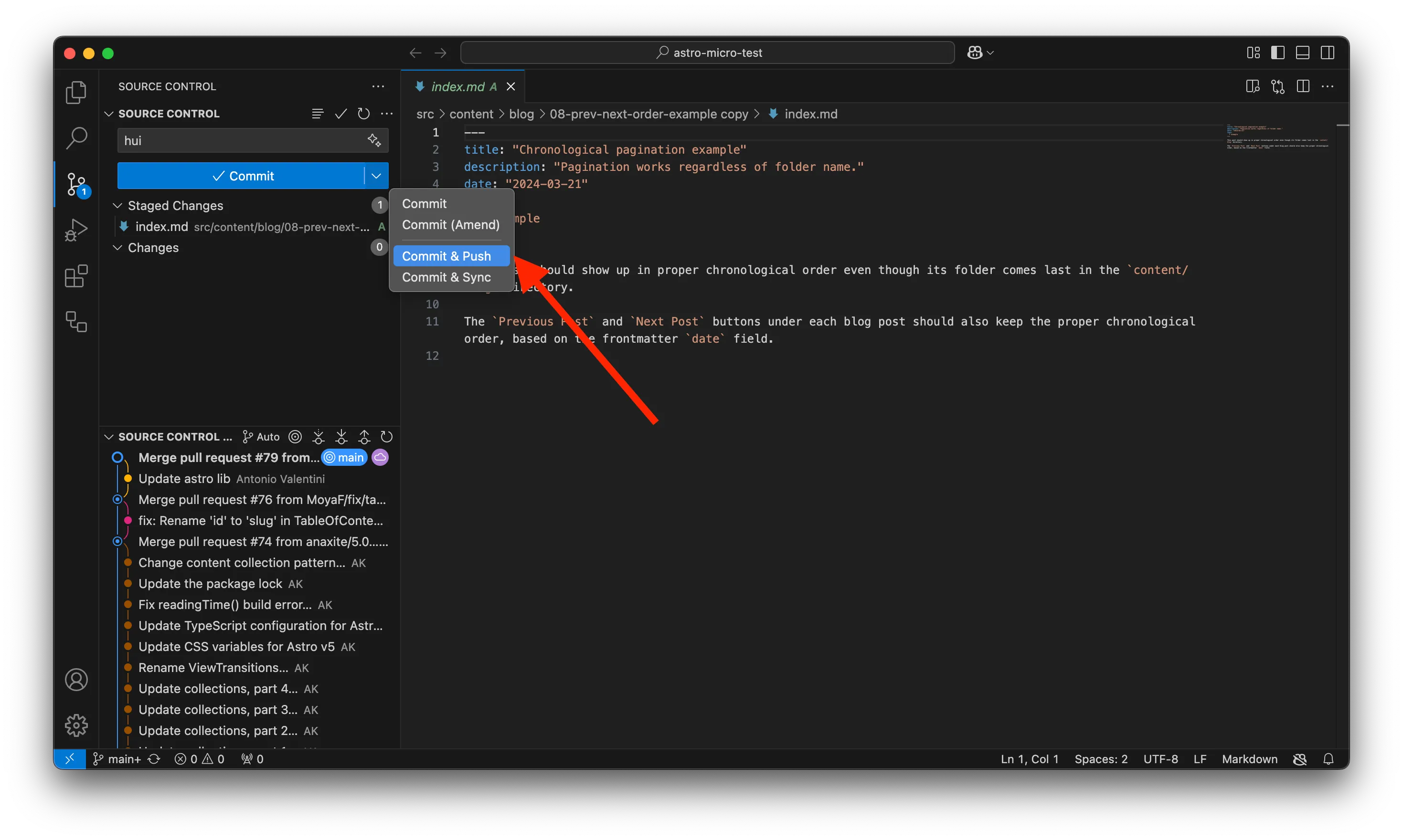Open the Search view in activity bar
The image size is (1403, 840).
(x=76, y=137)
